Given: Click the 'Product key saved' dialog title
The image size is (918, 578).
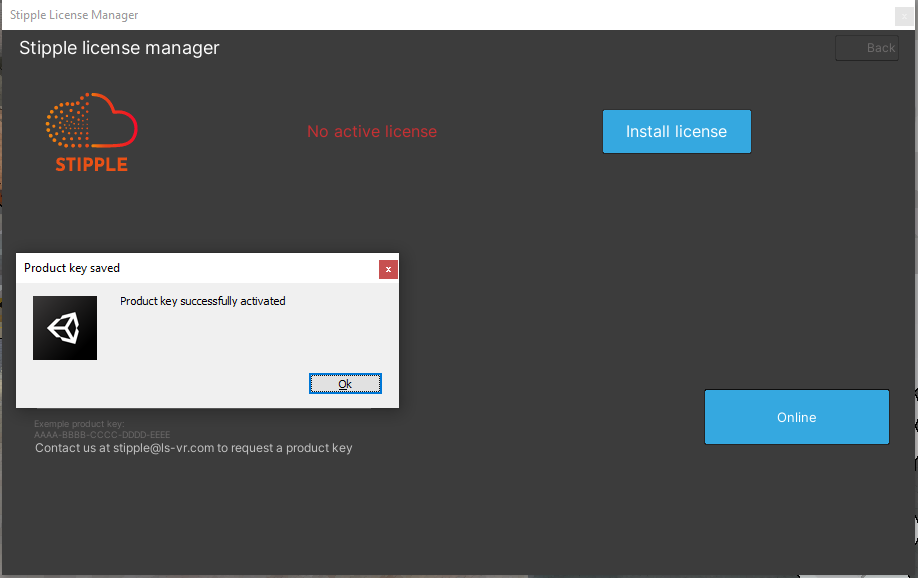Looking at the screenshot, I should pos(72,268).
